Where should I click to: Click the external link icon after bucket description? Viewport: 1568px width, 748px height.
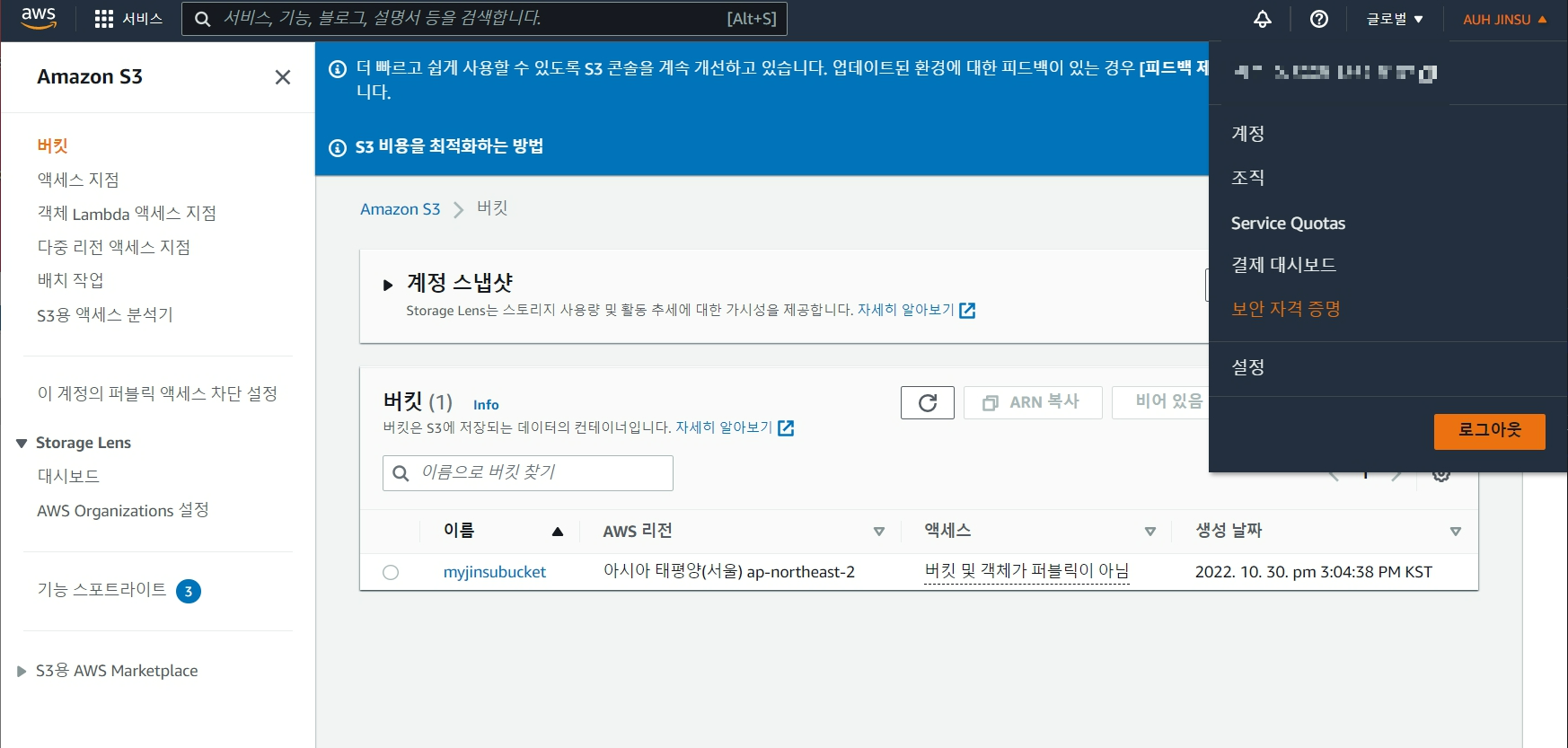pos(786,428)
